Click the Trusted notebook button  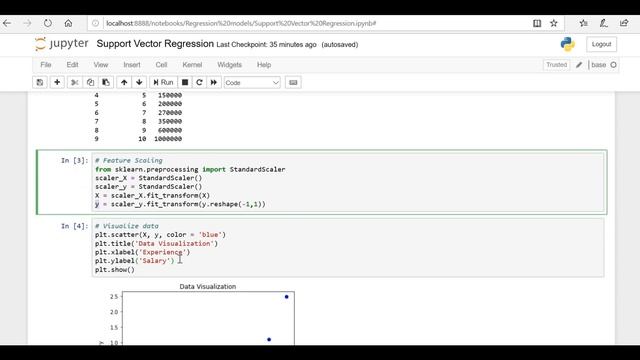click(x=556, y=65)
